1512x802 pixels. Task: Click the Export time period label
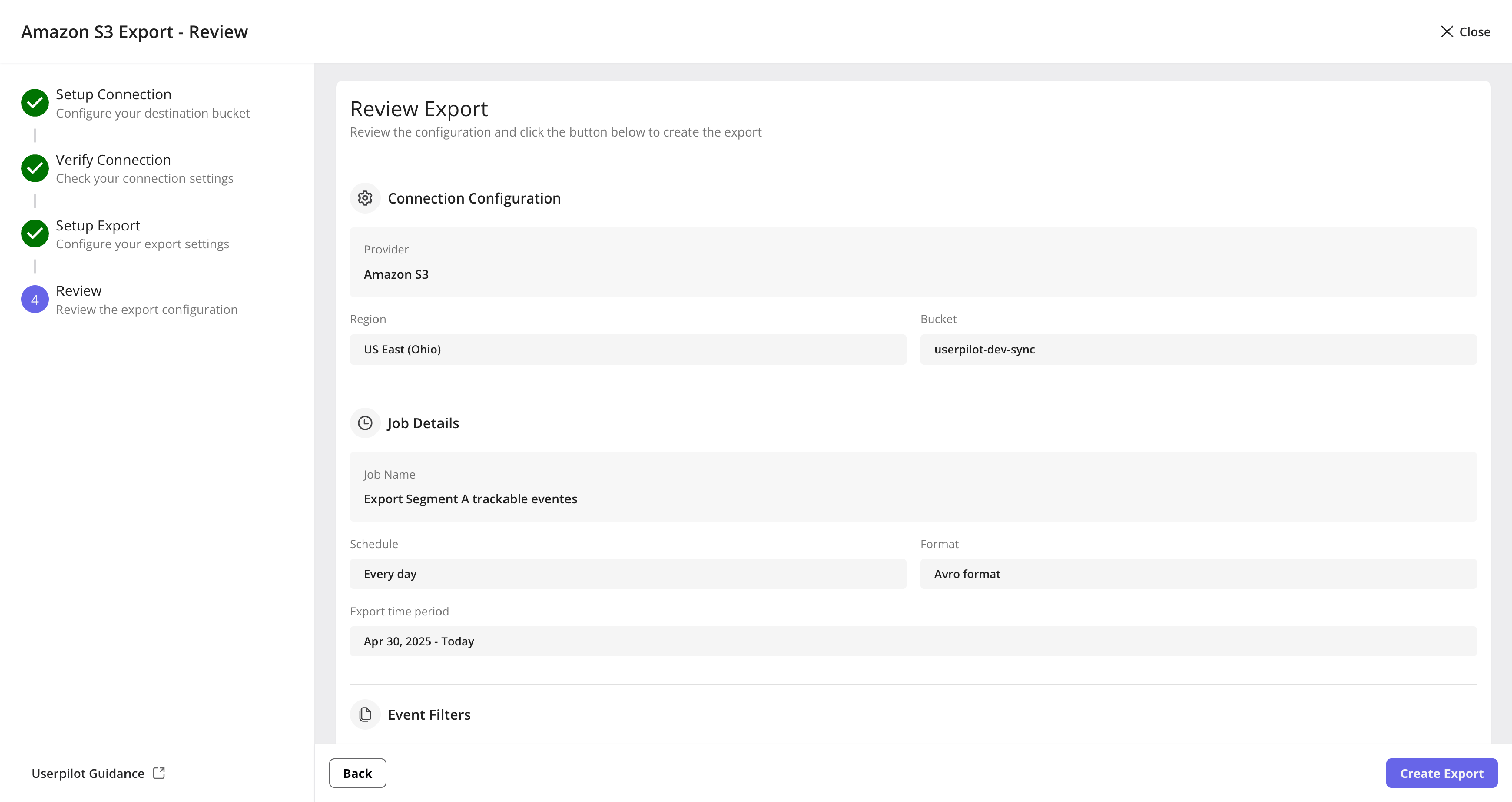399,612
